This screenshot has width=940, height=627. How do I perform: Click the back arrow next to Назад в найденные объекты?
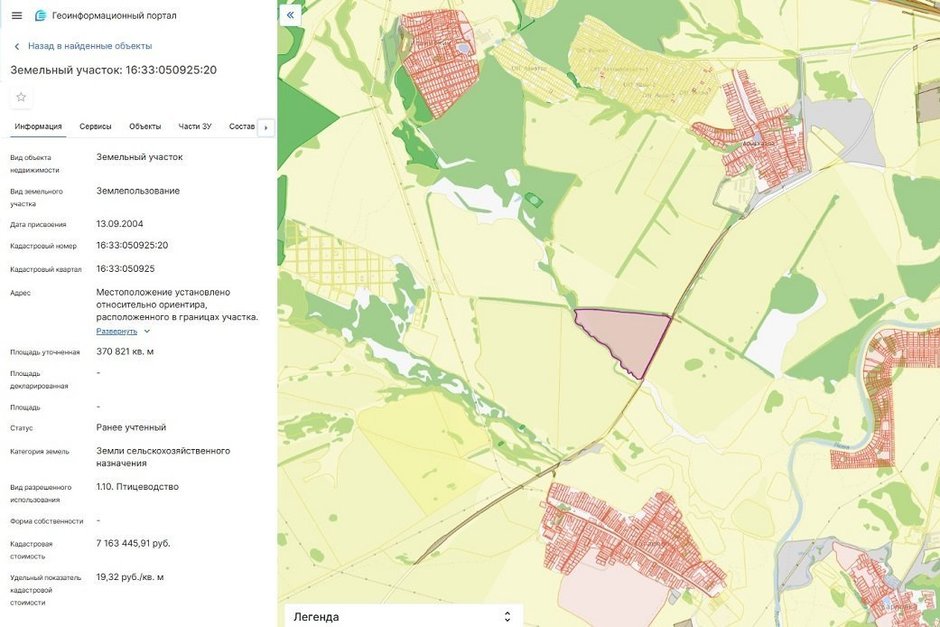(17, 46)
